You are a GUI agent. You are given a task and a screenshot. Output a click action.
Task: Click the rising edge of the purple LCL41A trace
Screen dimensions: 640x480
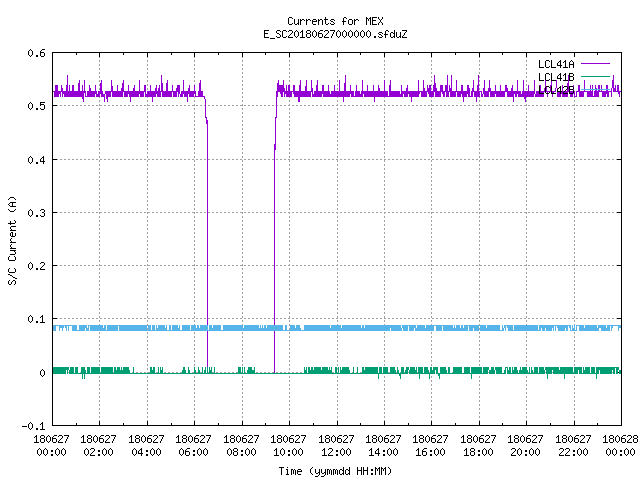(274, 245)
